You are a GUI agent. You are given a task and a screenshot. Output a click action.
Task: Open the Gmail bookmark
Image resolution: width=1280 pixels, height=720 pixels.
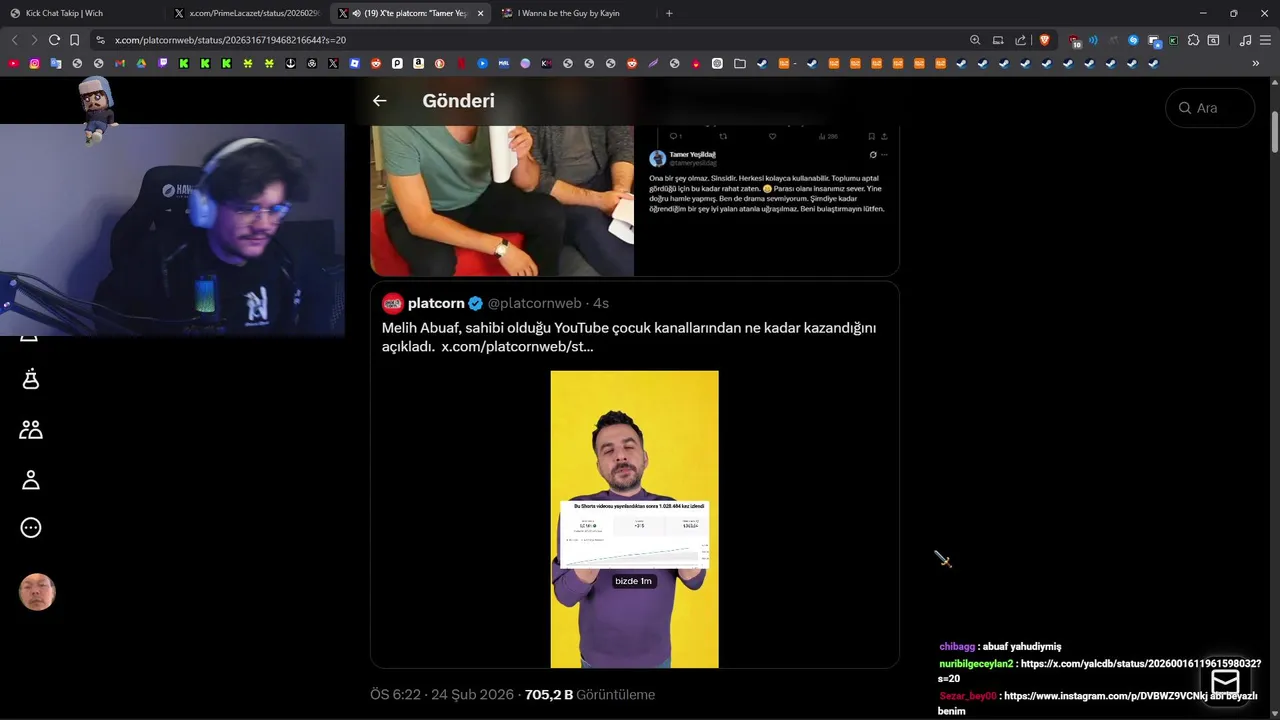click(120, 63)
